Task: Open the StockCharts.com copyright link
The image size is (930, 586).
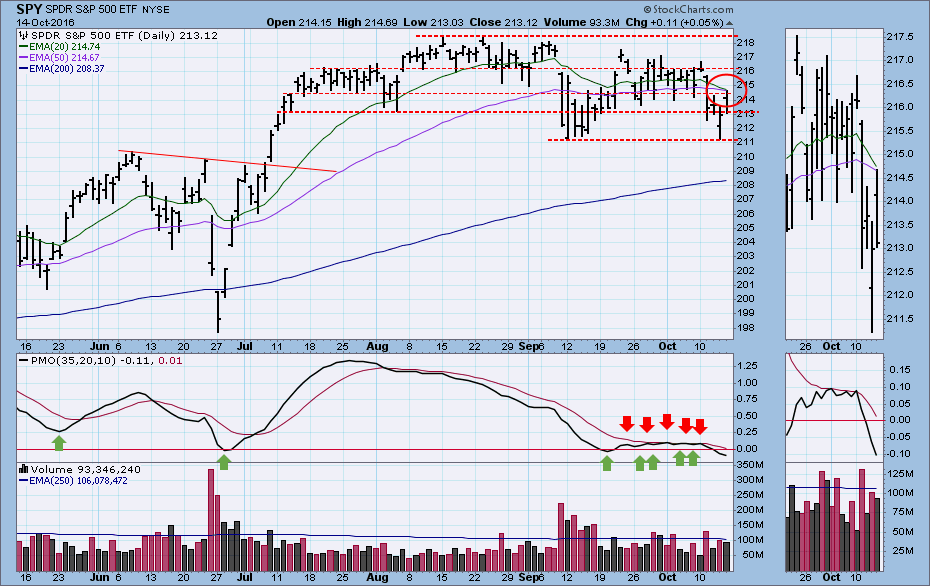Action: [688, 9]
